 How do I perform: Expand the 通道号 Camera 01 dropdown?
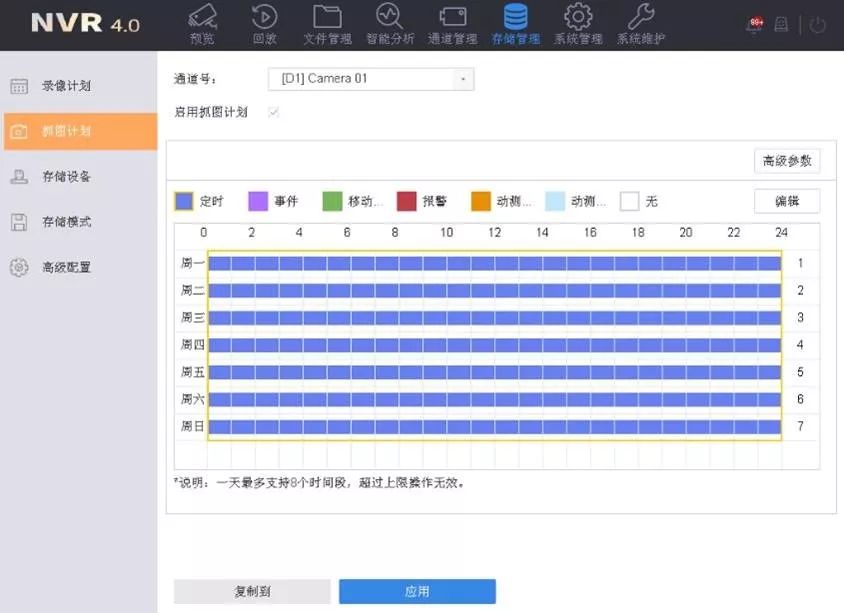(x=462, y=79)
